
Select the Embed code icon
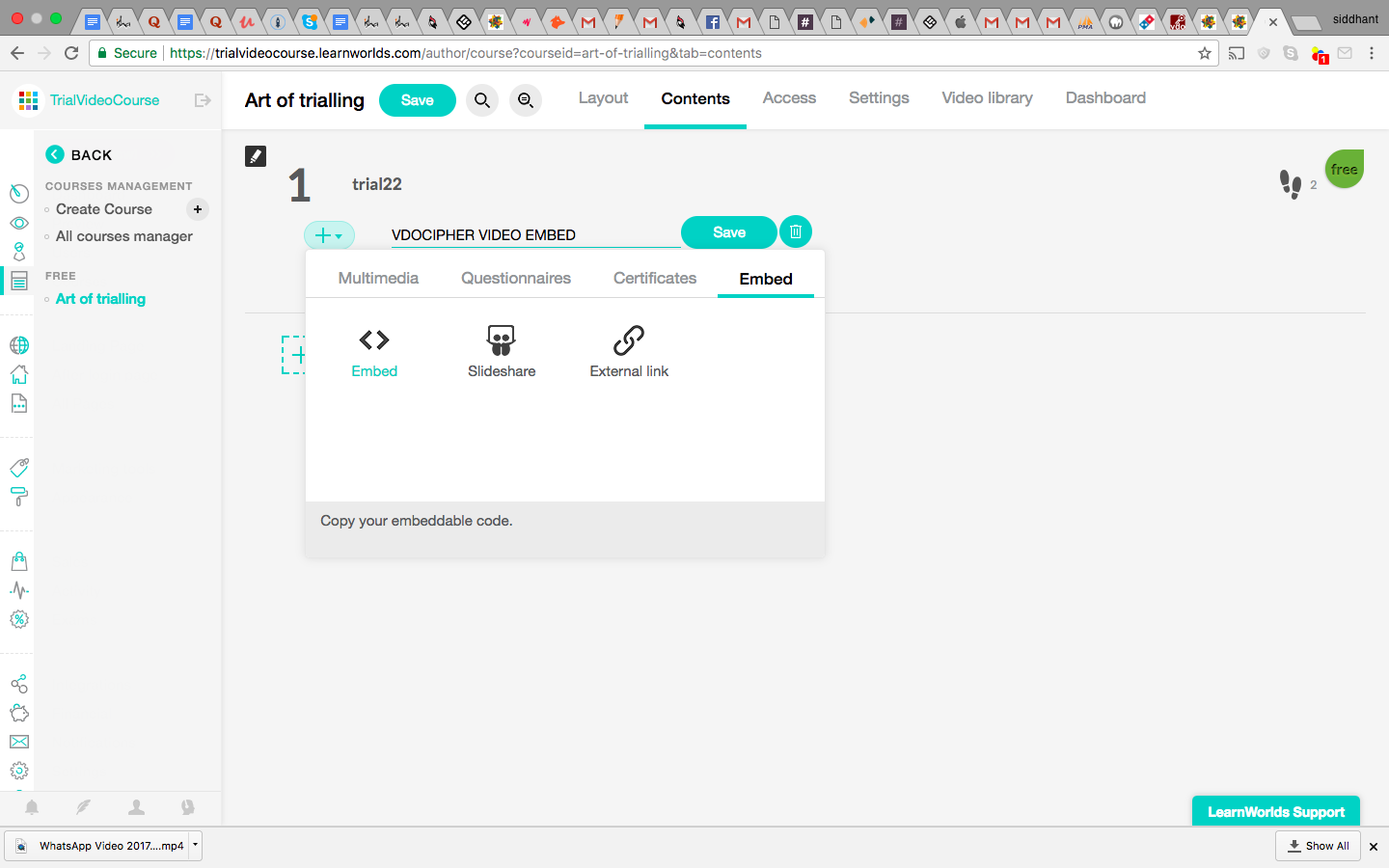coord(374,340)
